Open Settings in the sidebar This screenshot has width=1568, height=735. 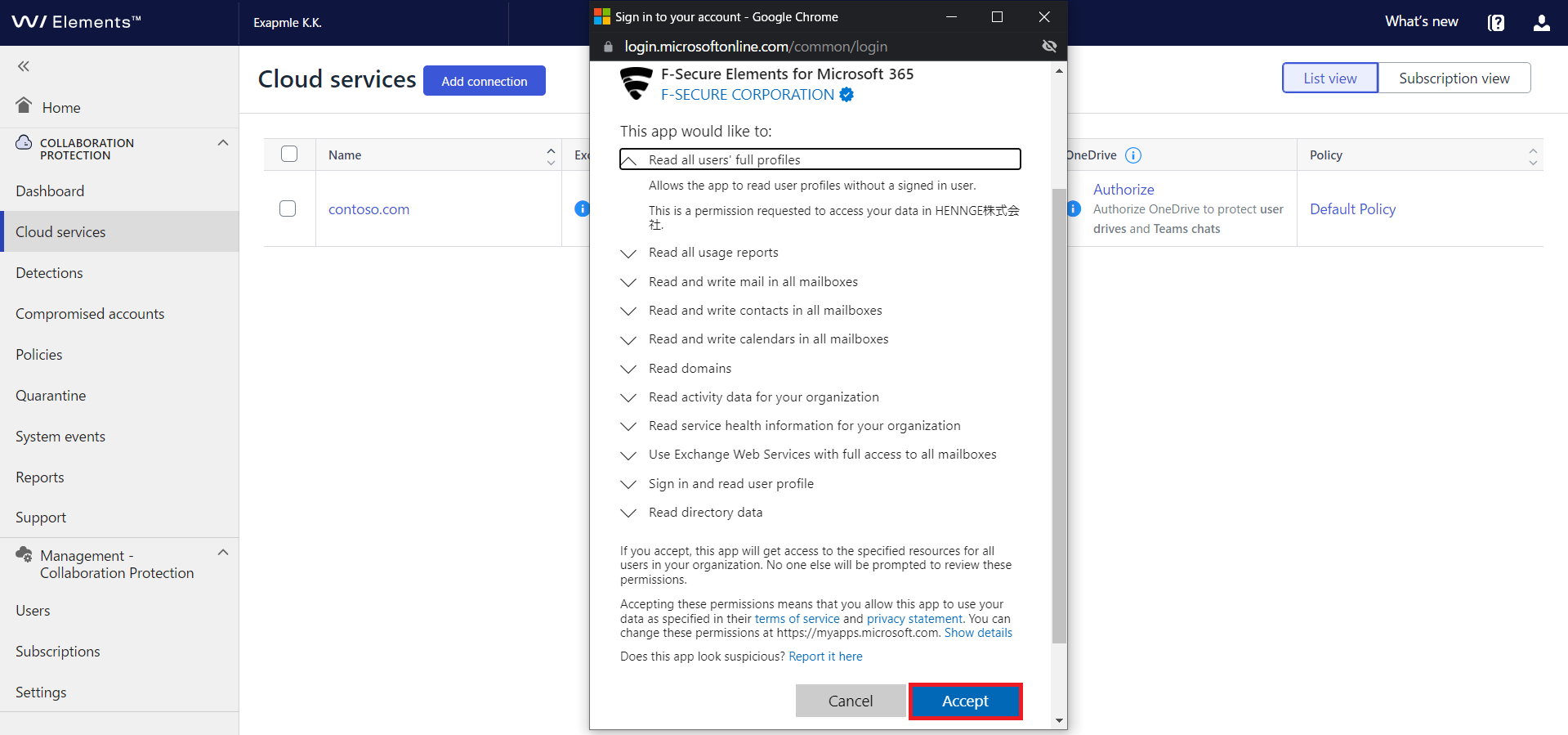pos(41,692)
